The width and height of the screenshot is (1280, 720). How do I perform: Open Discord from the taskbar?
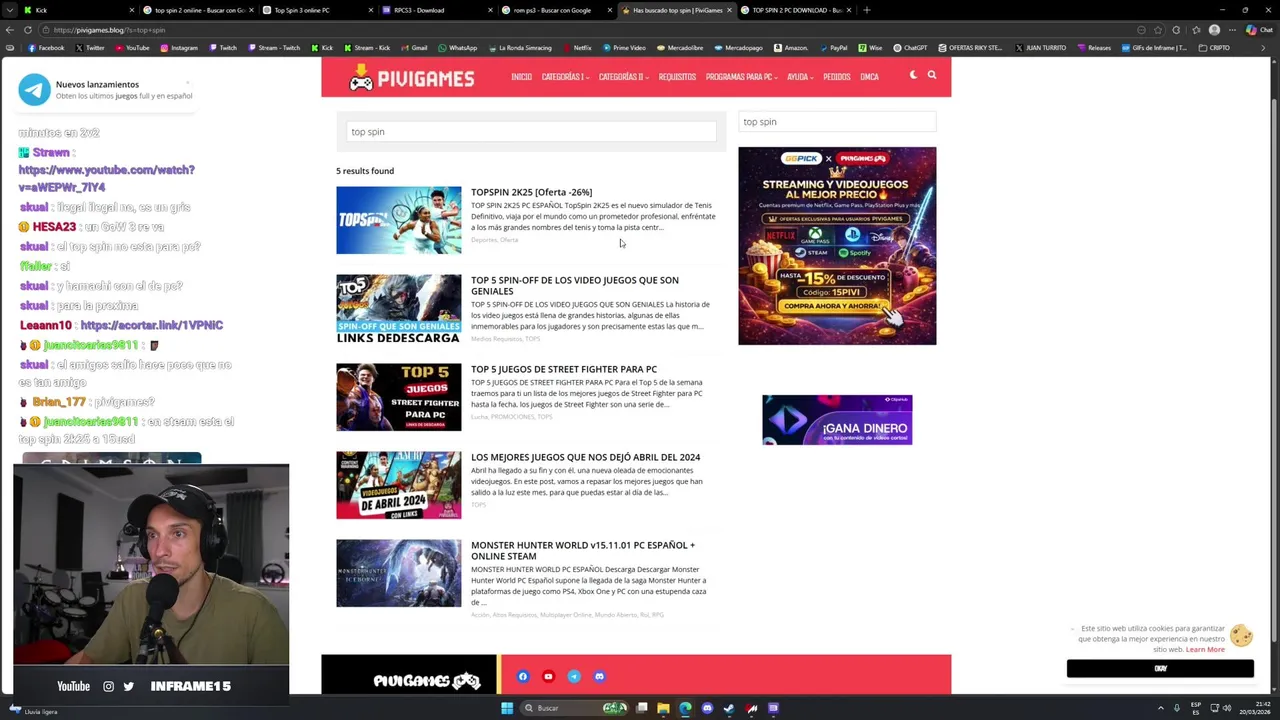pyautogui.click(x=707, y=708)
